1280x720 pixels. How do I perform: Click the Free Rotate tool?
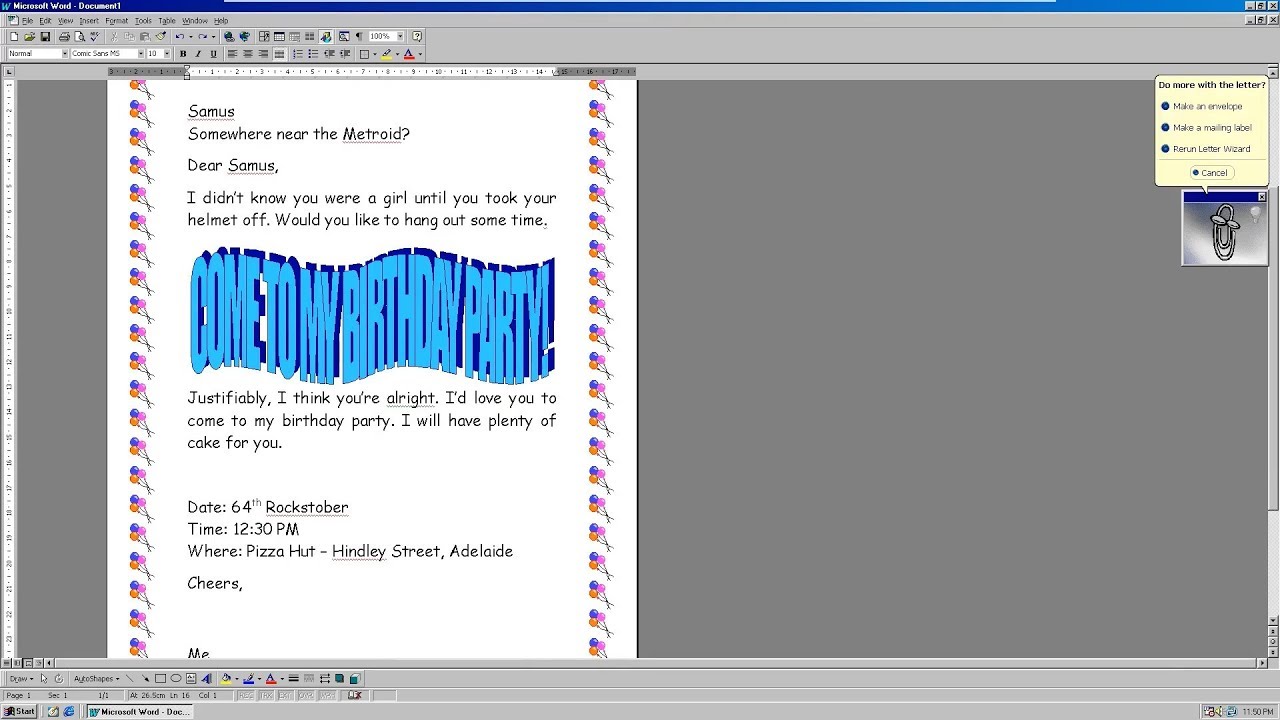click(59, 678)
